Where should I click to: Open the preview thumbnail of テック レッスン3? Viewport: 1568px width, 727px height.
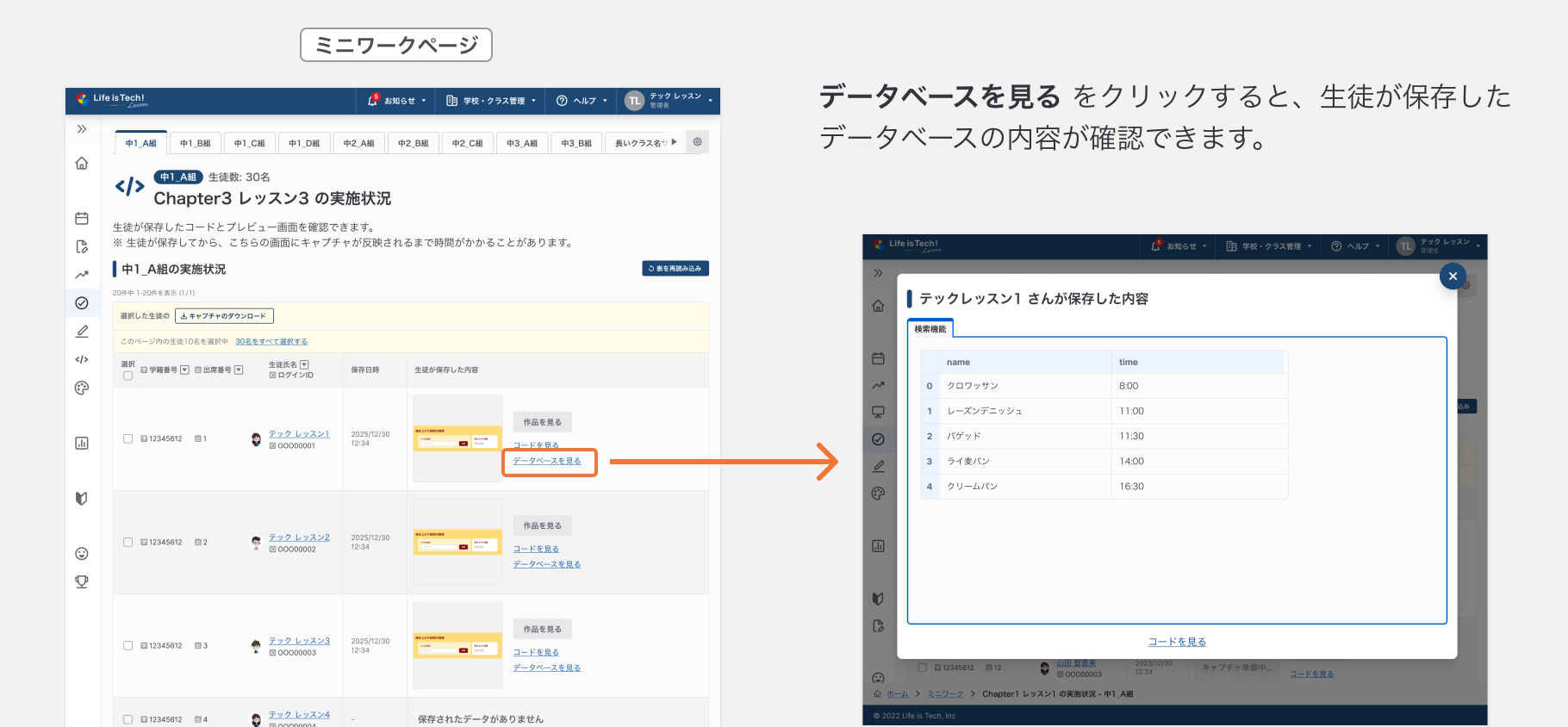tap(457, 645)
